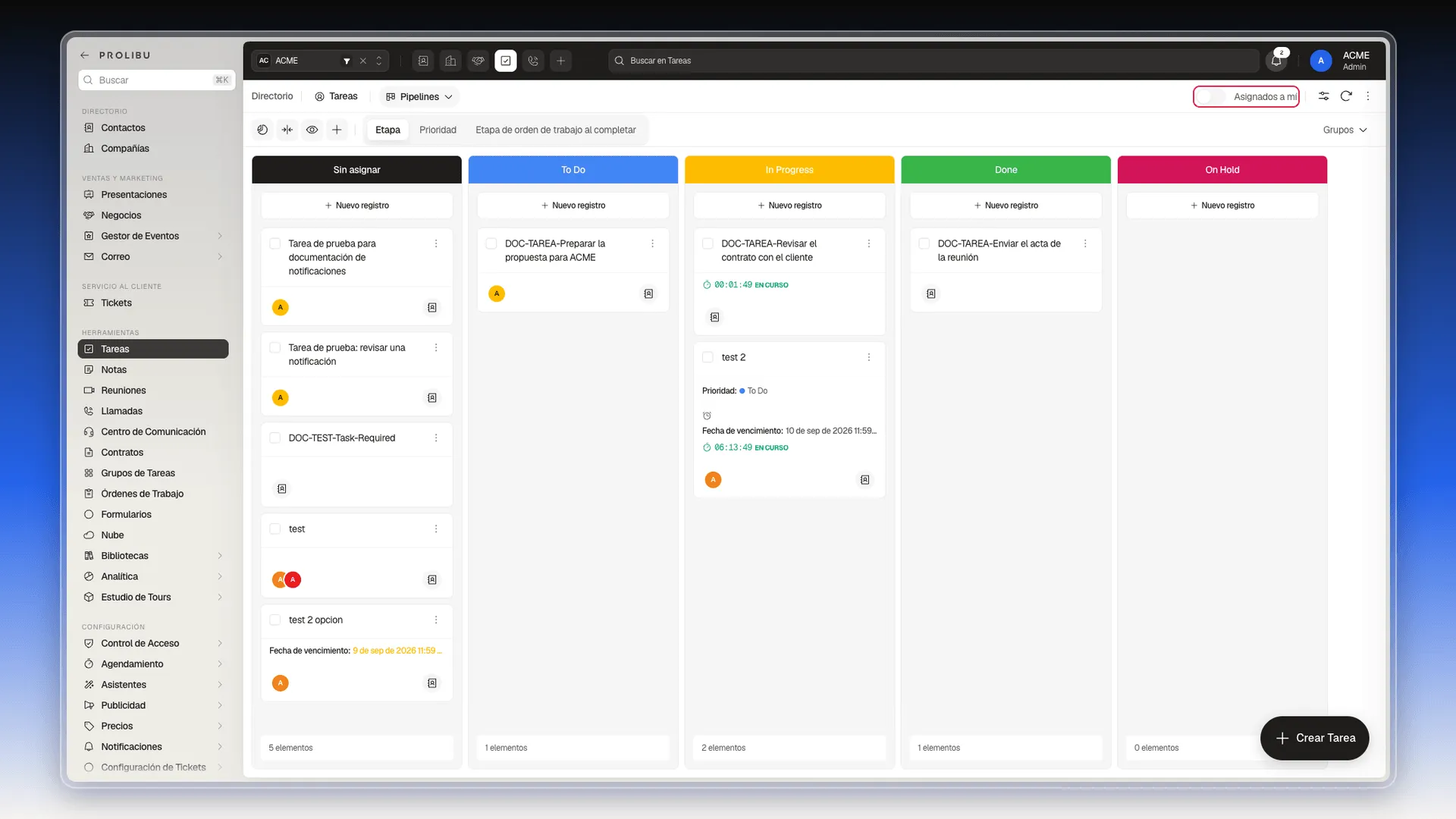Toggle the eye visibility icon in view toolbar
The image size is (1456, 819).
[312, 130]
